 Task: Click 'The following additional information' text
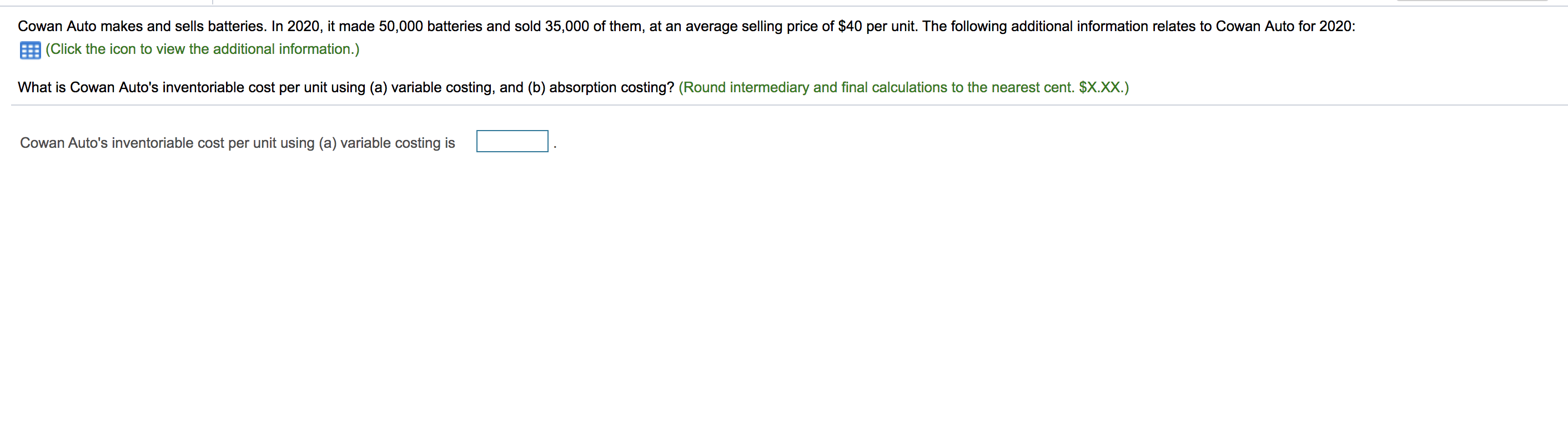pos(1036,27)
